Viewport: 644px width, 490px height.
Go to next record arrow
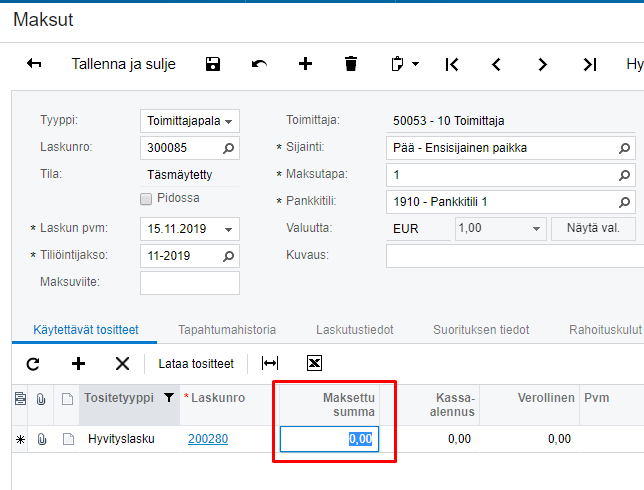(543, 64)
